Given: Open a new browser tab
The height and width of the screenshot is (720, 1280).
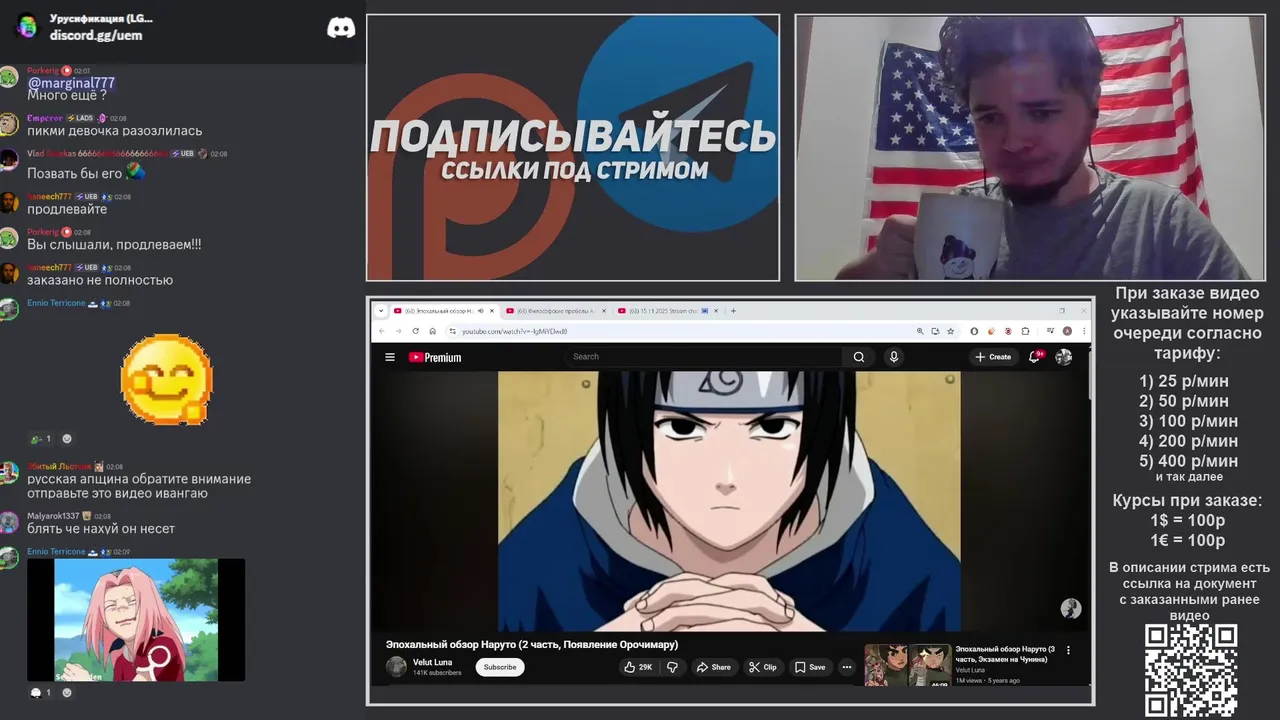Looking at the screenshot, I should pos(733,311).
